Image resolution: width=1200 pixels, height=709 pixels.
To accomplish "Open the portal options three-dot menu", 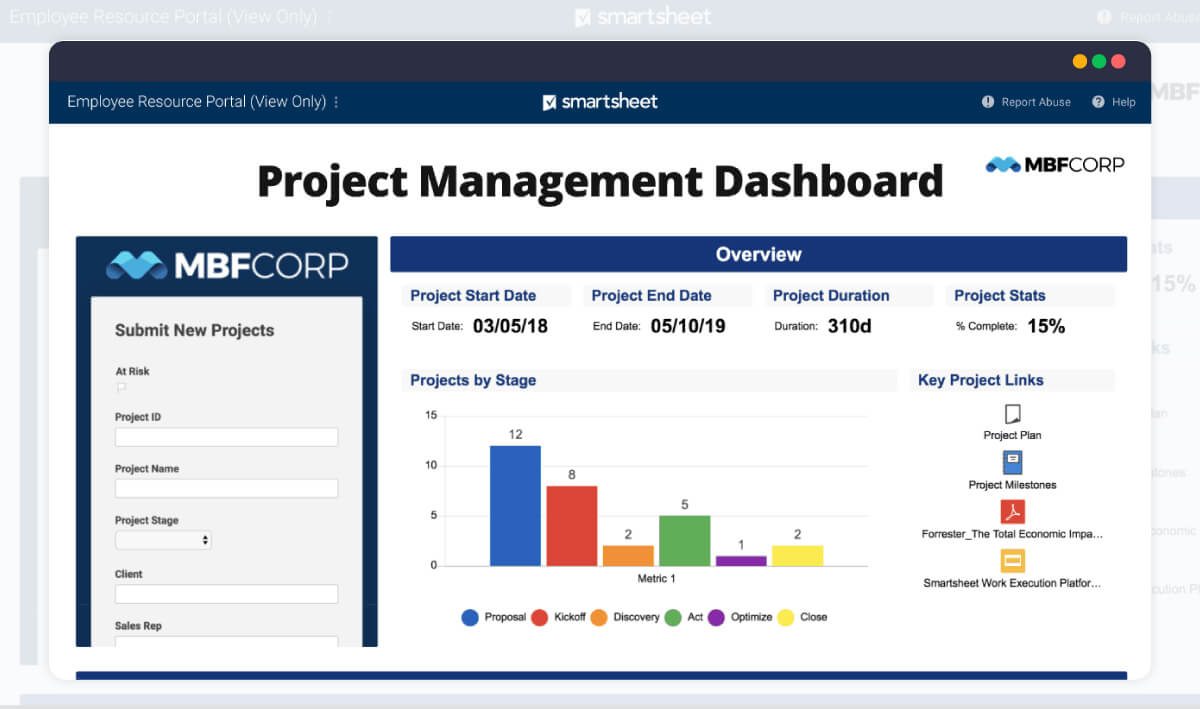I will (336, 101).
